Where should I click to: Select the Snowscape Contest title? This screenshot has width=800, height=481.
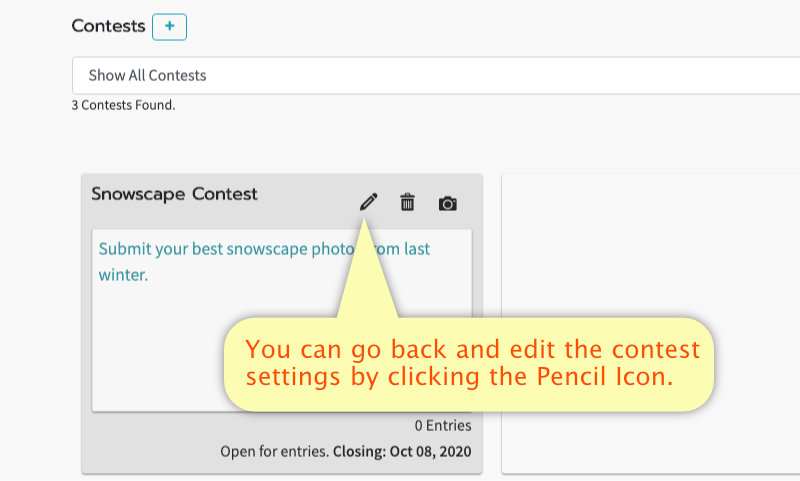174,194
